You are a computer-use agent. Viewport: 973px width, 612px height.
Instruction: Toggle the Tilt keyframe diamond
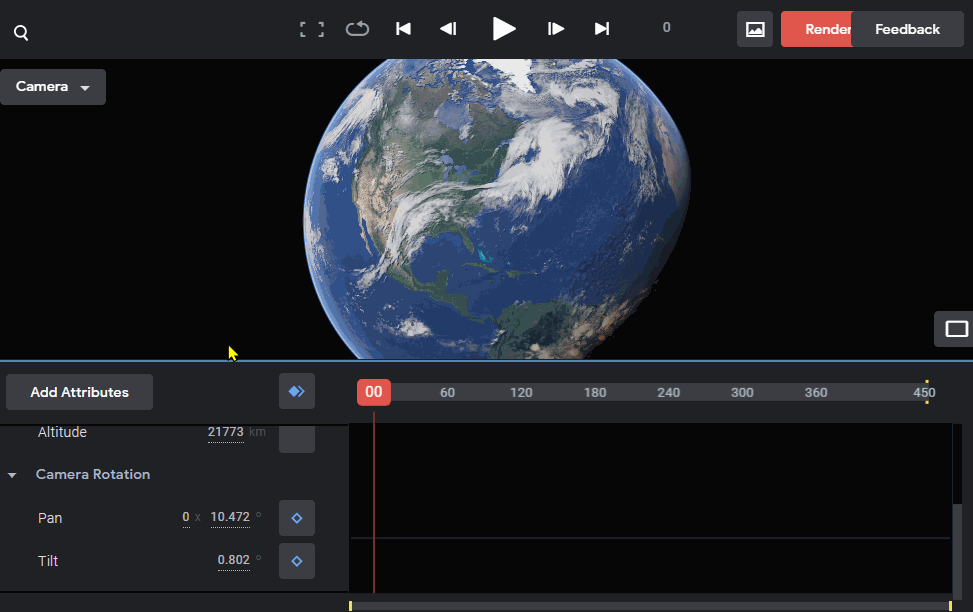[297, 561]
